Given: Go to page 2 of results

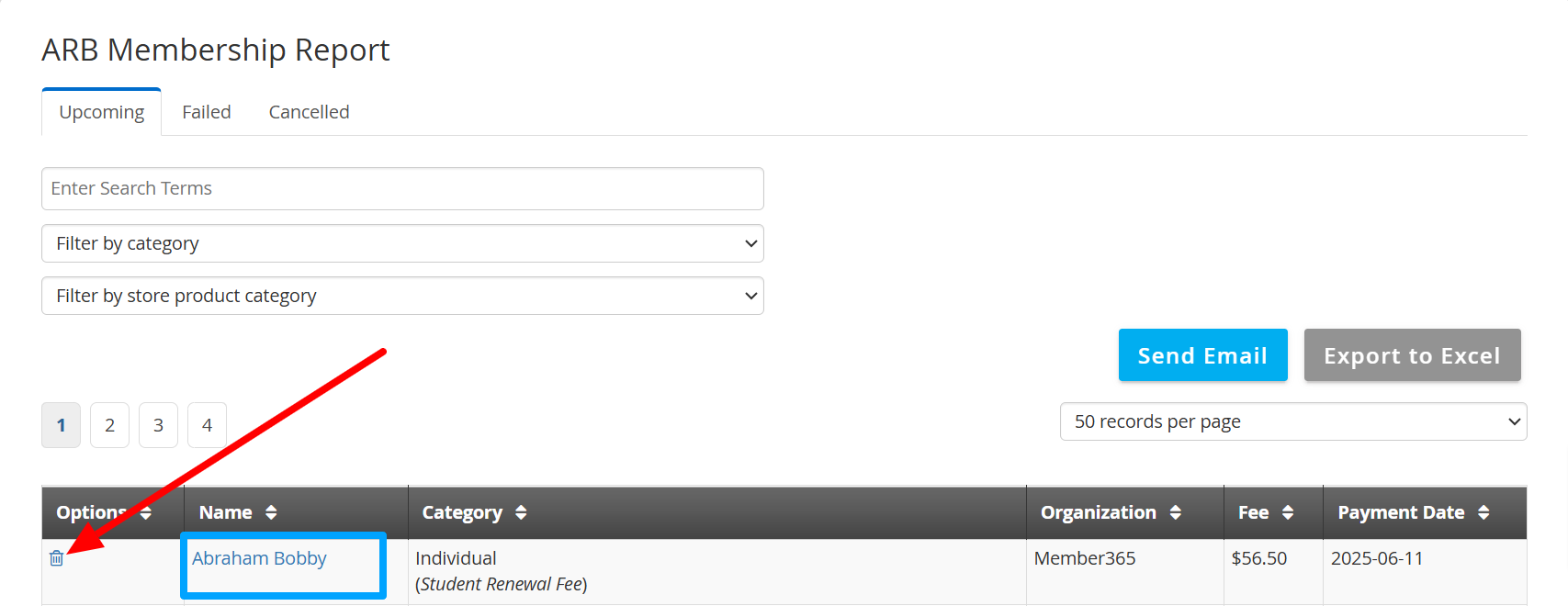Looking at the screenshot, I should pos(109,425).
